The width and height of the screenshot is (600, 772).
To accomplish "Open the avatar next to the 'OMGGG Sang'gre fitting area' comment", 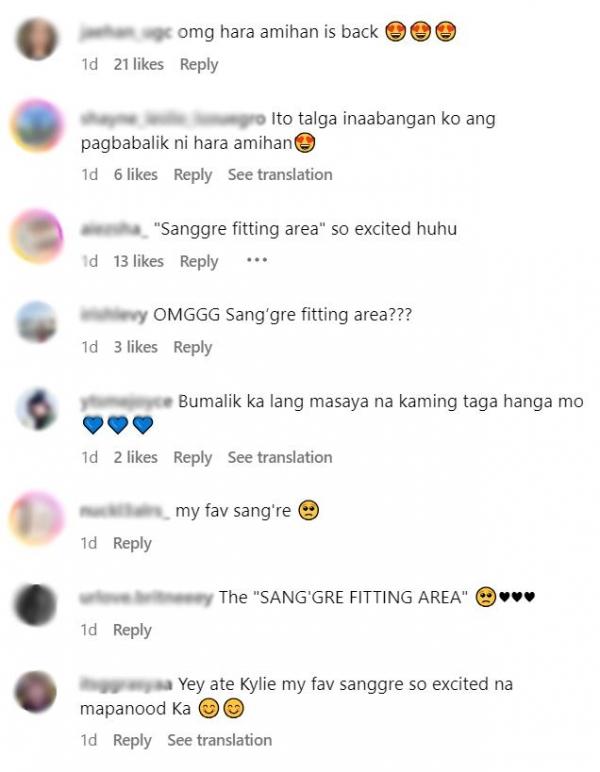I will point(36,322).
